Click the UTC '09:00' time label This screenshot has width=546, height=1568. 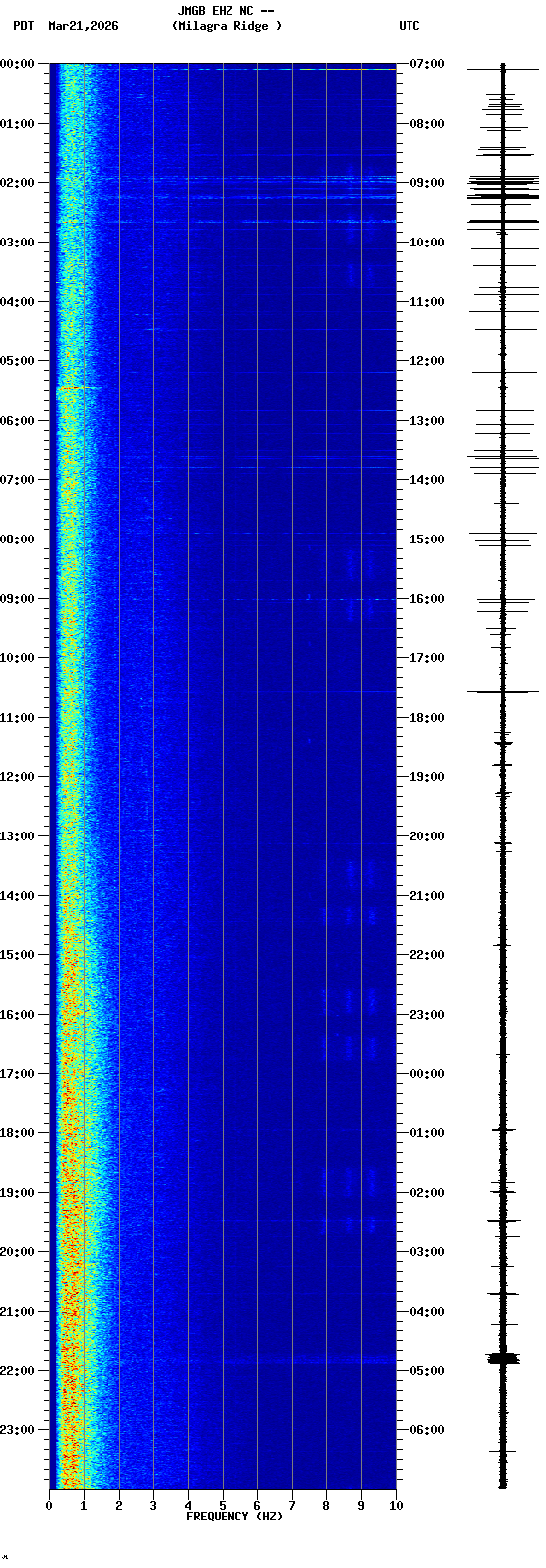pos(427,183)
